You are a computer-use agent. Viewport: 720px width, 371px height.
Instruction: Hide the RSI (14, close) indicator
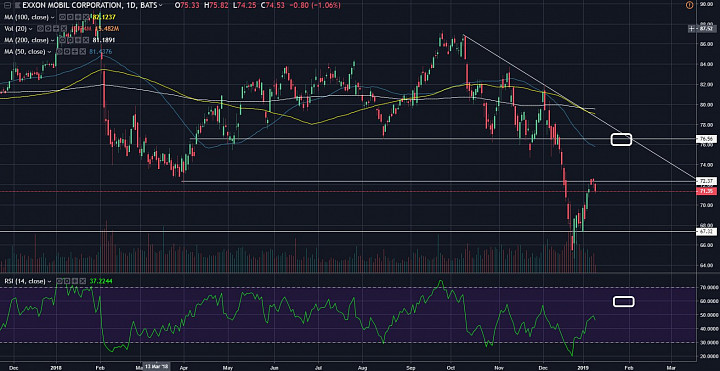(59, 281)
